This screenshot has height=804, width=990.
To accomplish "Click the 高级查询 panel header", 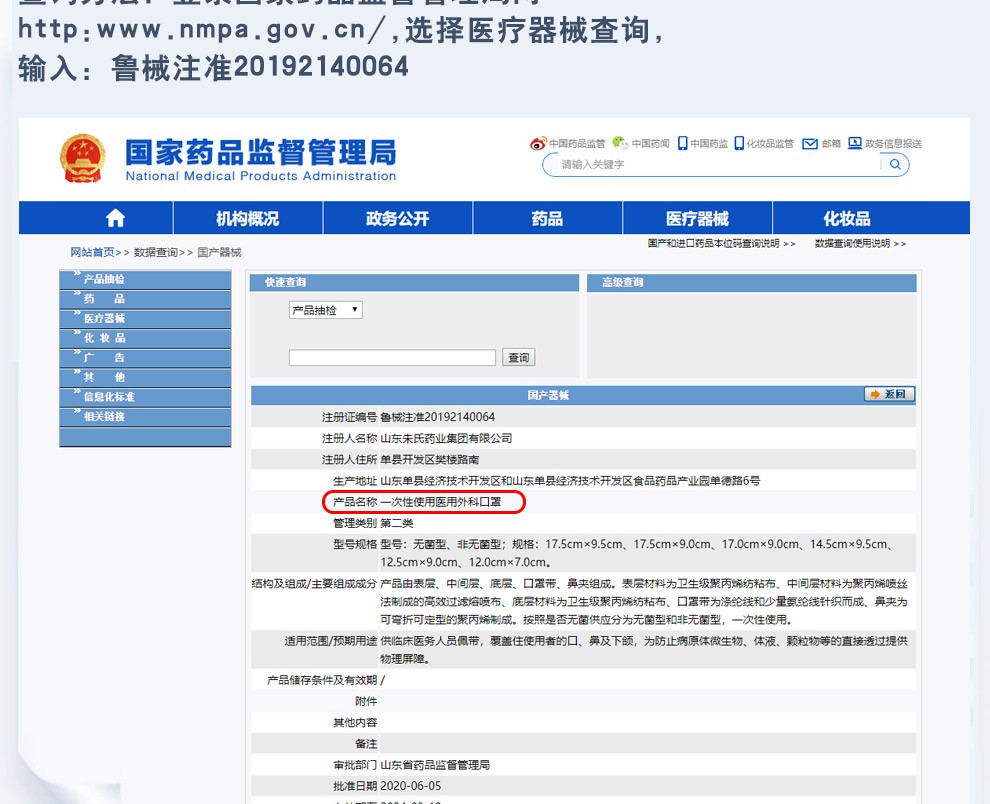I will pyautogui.click(x=751, y=282).
